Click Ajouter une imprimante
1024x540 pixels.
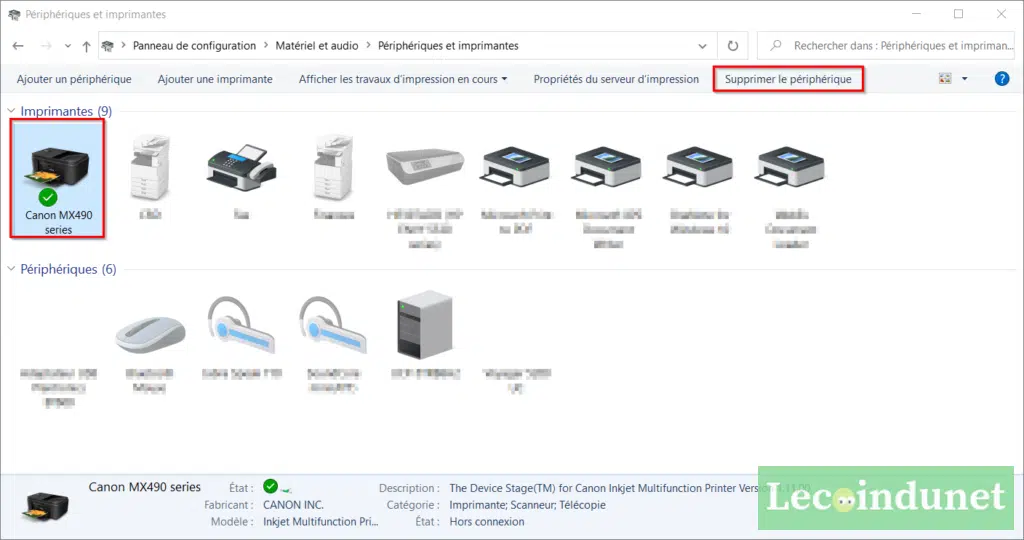[x=215, y=79]
